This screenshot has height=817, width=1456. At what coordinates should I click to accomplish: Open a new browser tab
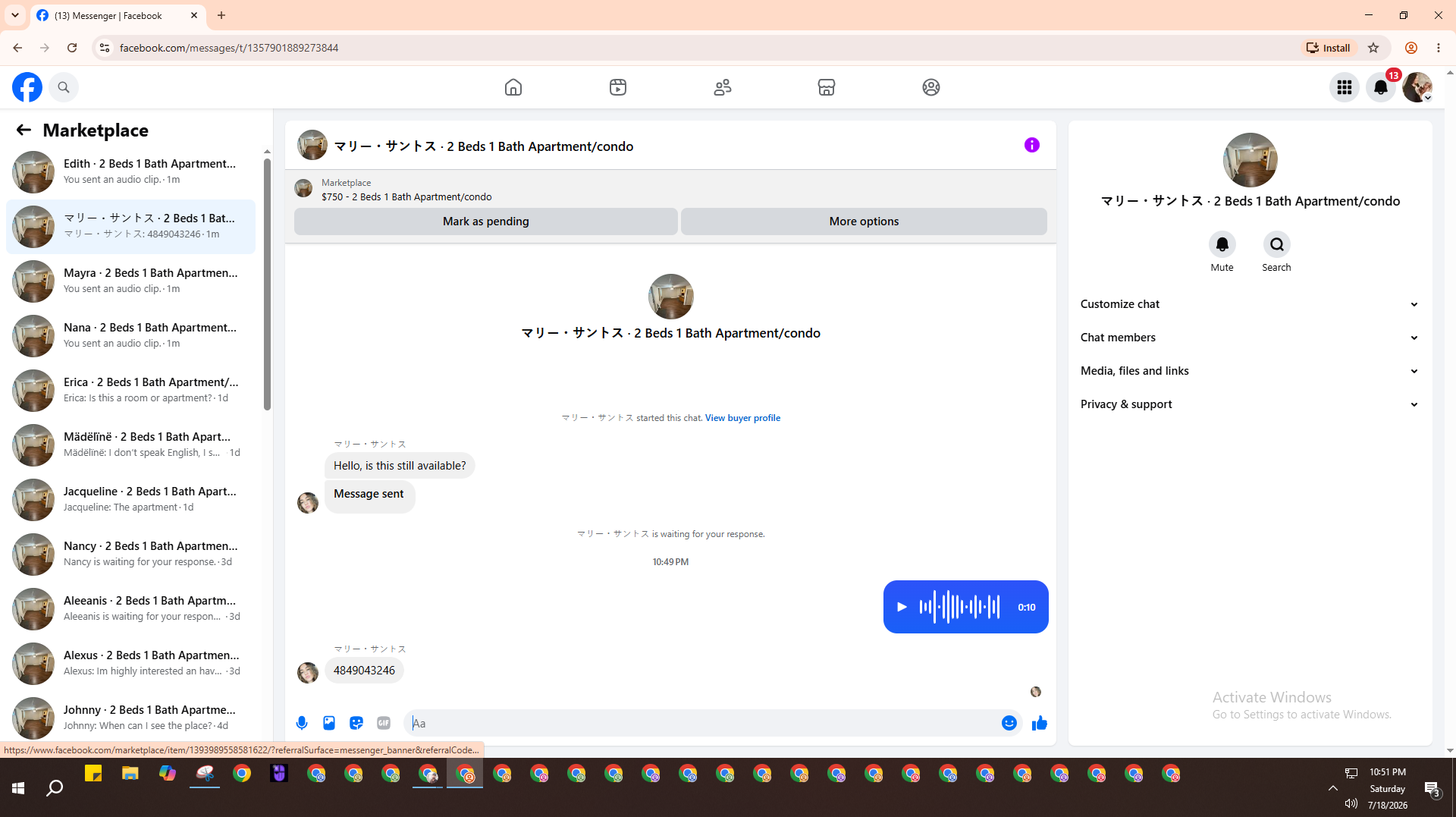coord(221,15)
